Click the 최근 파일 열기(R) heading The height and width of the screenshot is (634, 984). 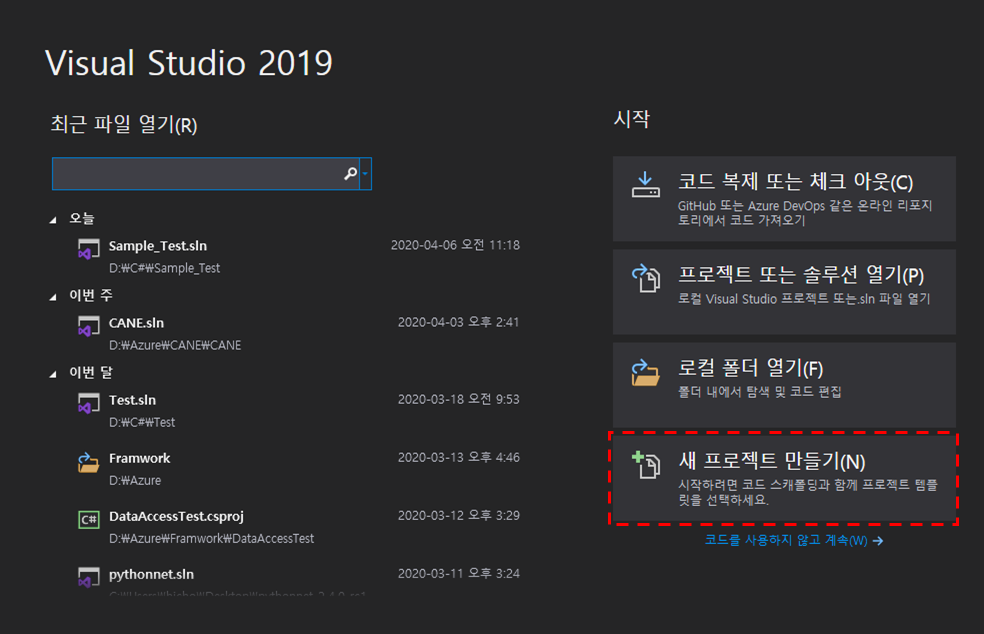pyautogui.click(x=124, y=124)
